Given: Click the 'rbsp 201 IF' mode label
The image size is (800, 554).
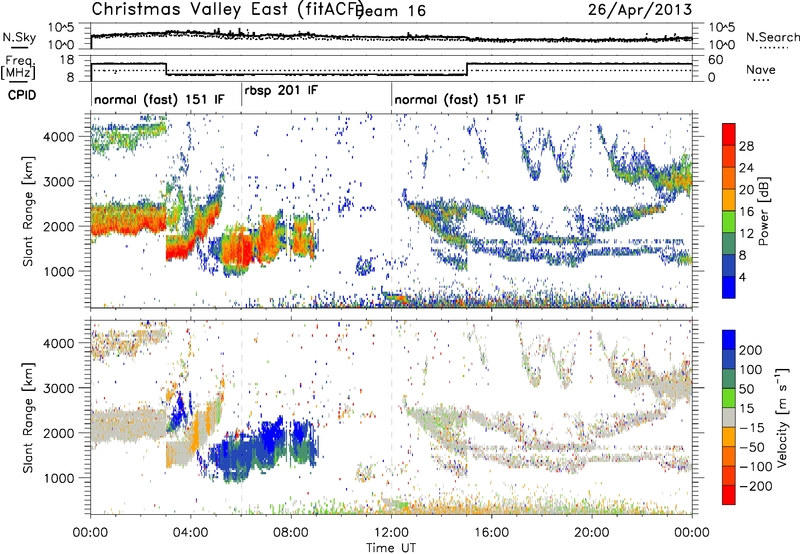Looking at the screenshot, I should 281,90.
